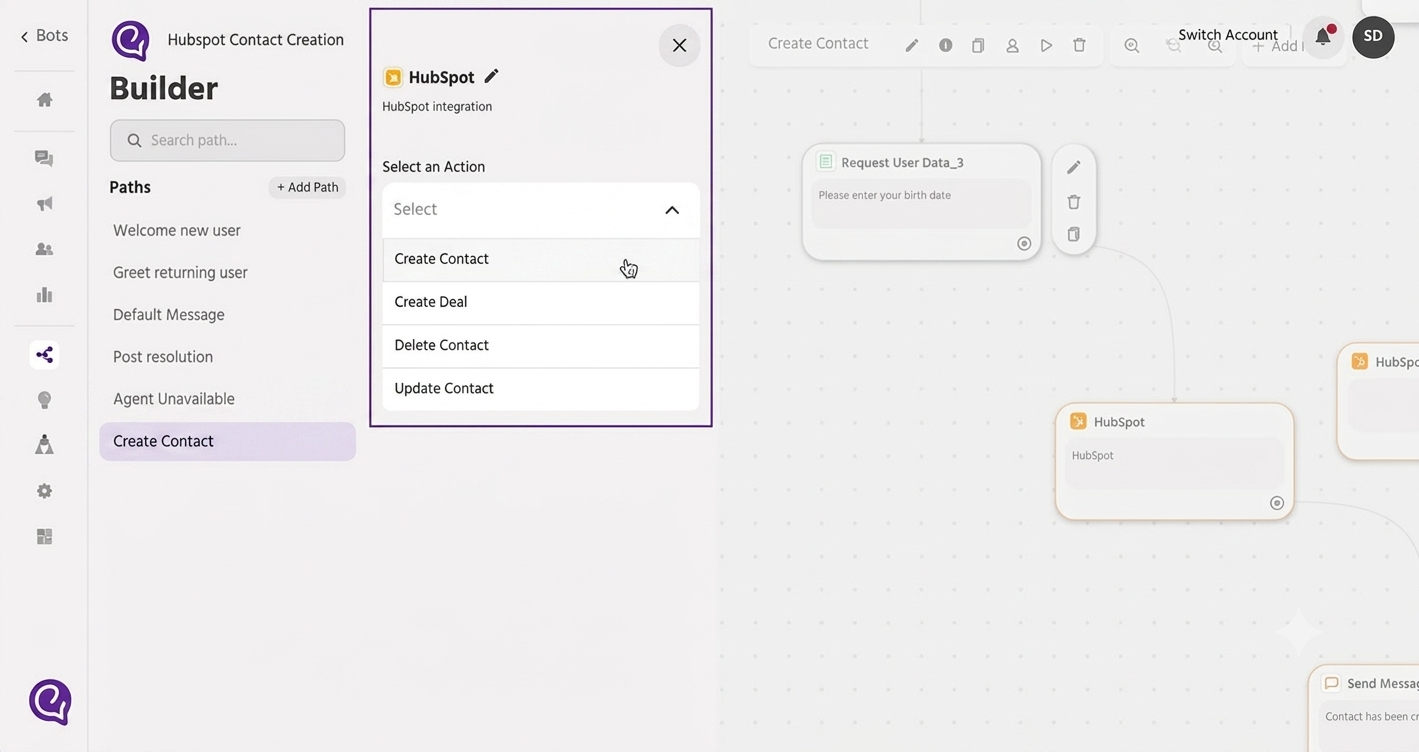Image resolution: width=1419 pixels, height=752 pixels.
Task: Open the Default Message path
Action: click(x=169, y=315)
